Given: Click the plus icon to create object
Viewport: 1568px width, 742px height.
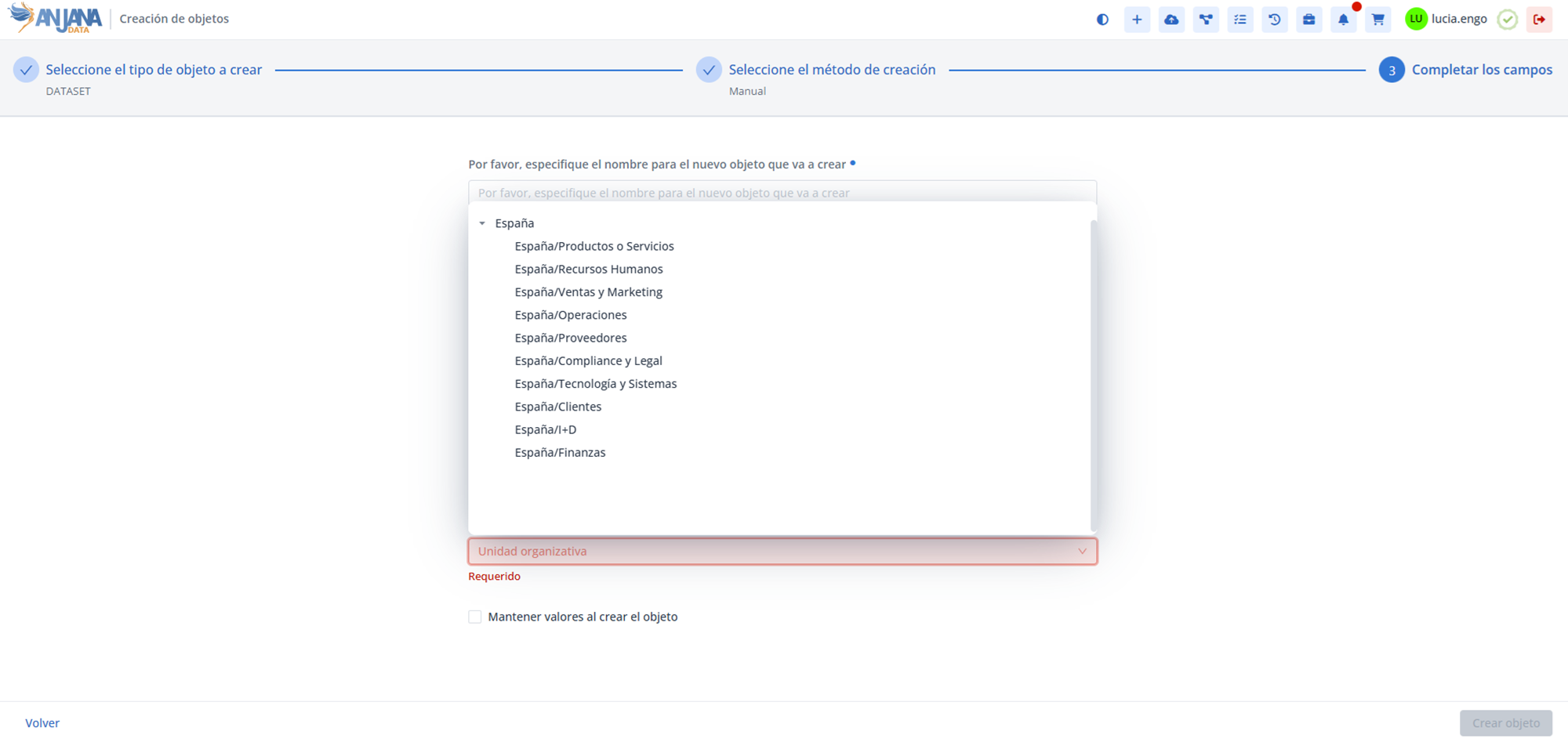Looking at the screenshot, I should coord(1137,20).
